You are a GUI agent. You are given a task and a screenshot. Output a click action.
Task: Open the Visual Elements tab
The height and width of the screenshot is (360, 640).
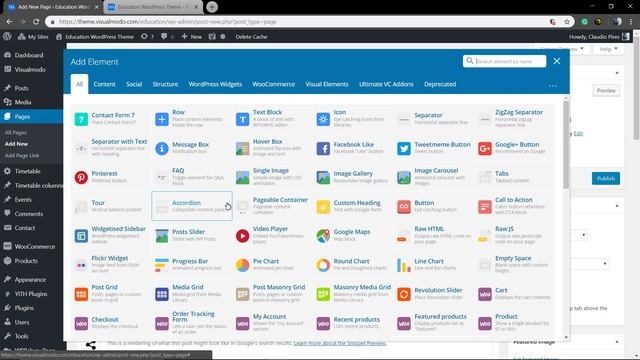click(327, 84)
